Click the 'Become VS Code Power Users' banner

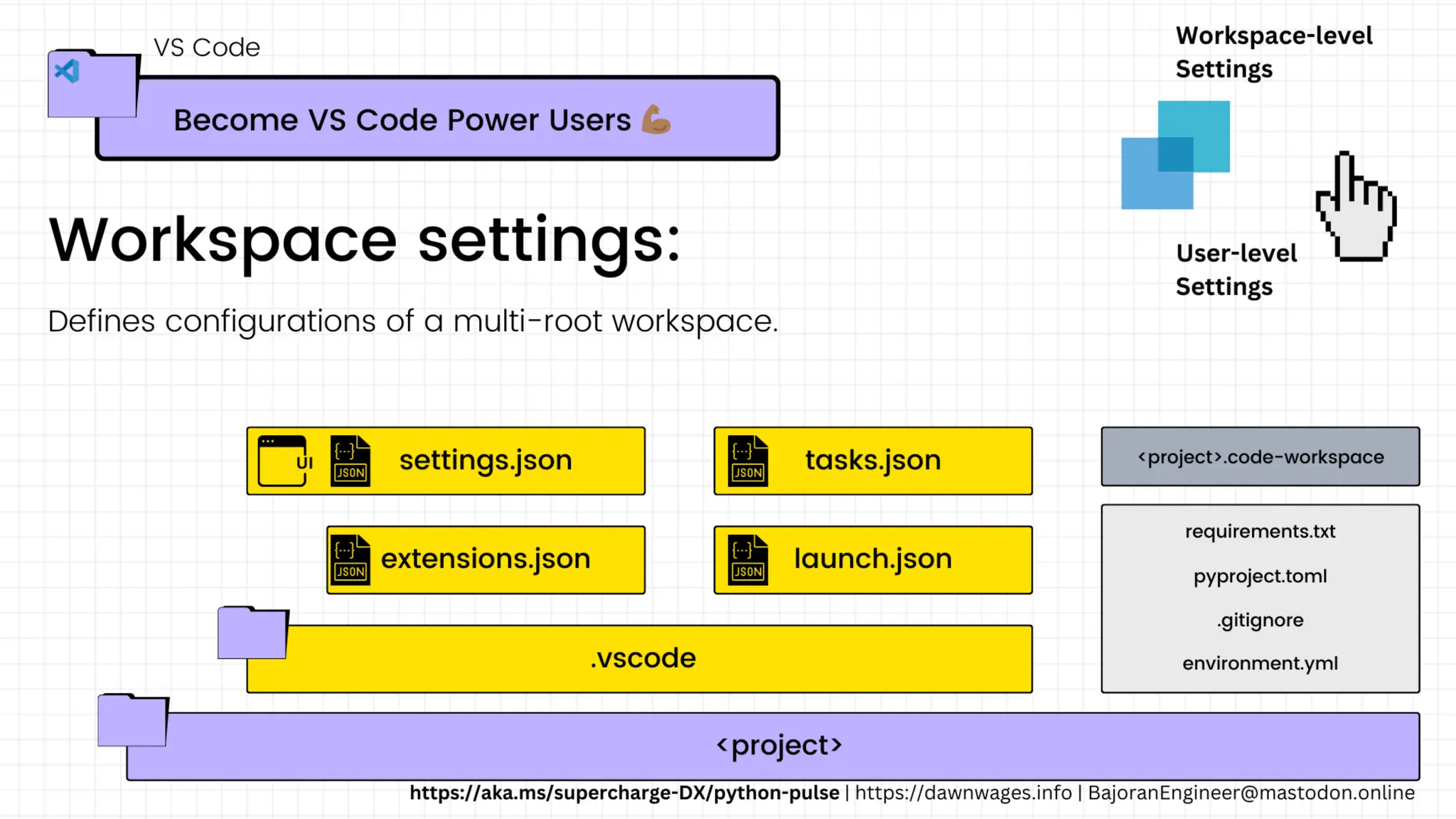(438, 118)
